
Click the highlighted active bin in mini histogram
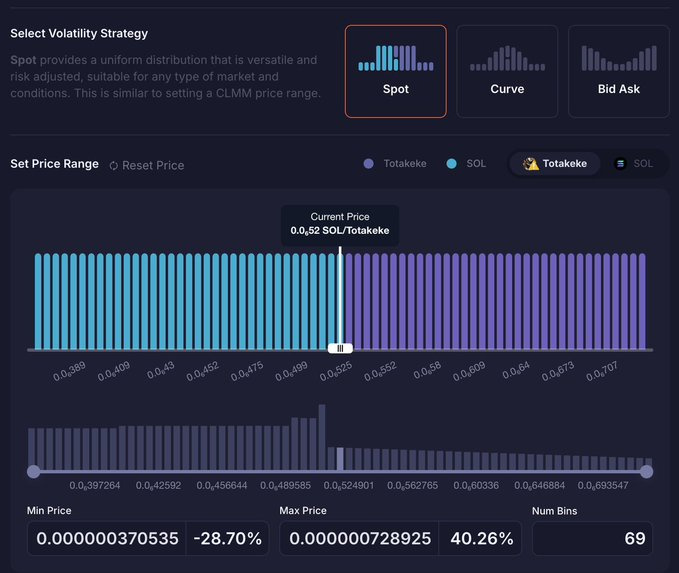(340, 459)
